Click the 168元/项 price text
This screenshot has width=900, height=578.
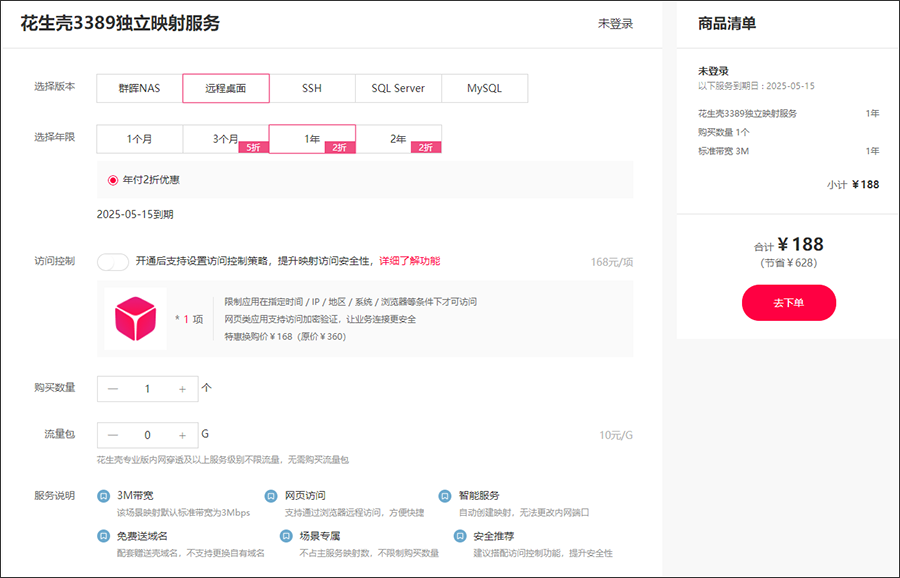coord(612,262)
